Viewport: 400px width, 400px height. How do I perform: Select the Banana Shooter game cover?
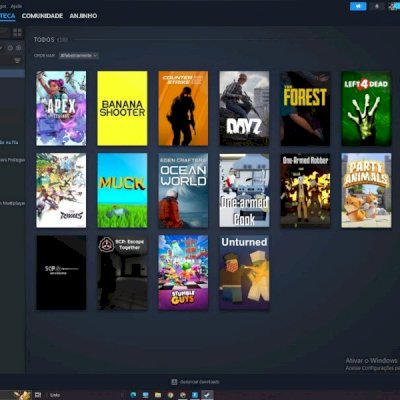pos(122,108)
